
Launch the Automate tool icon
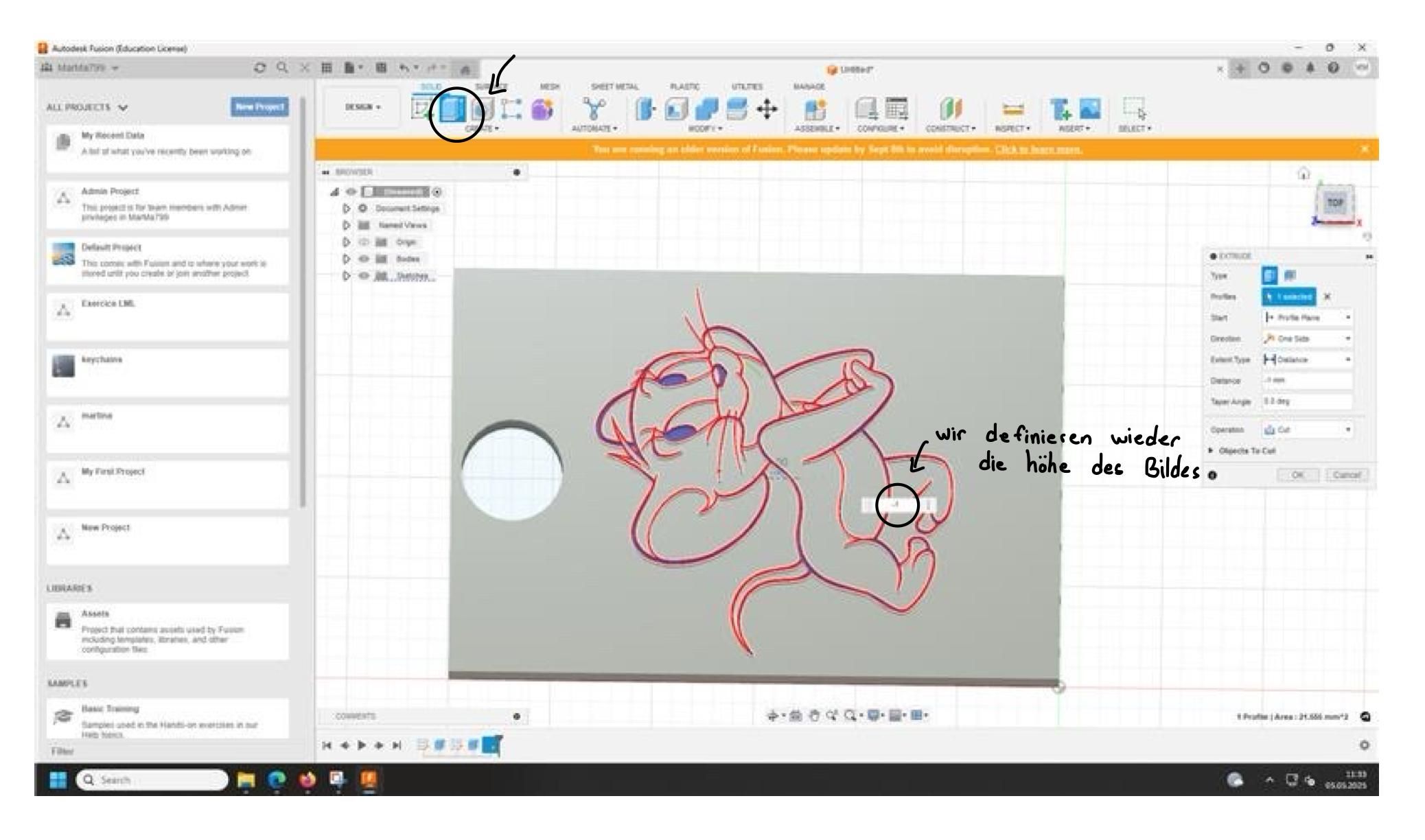[x=594, y=109]
